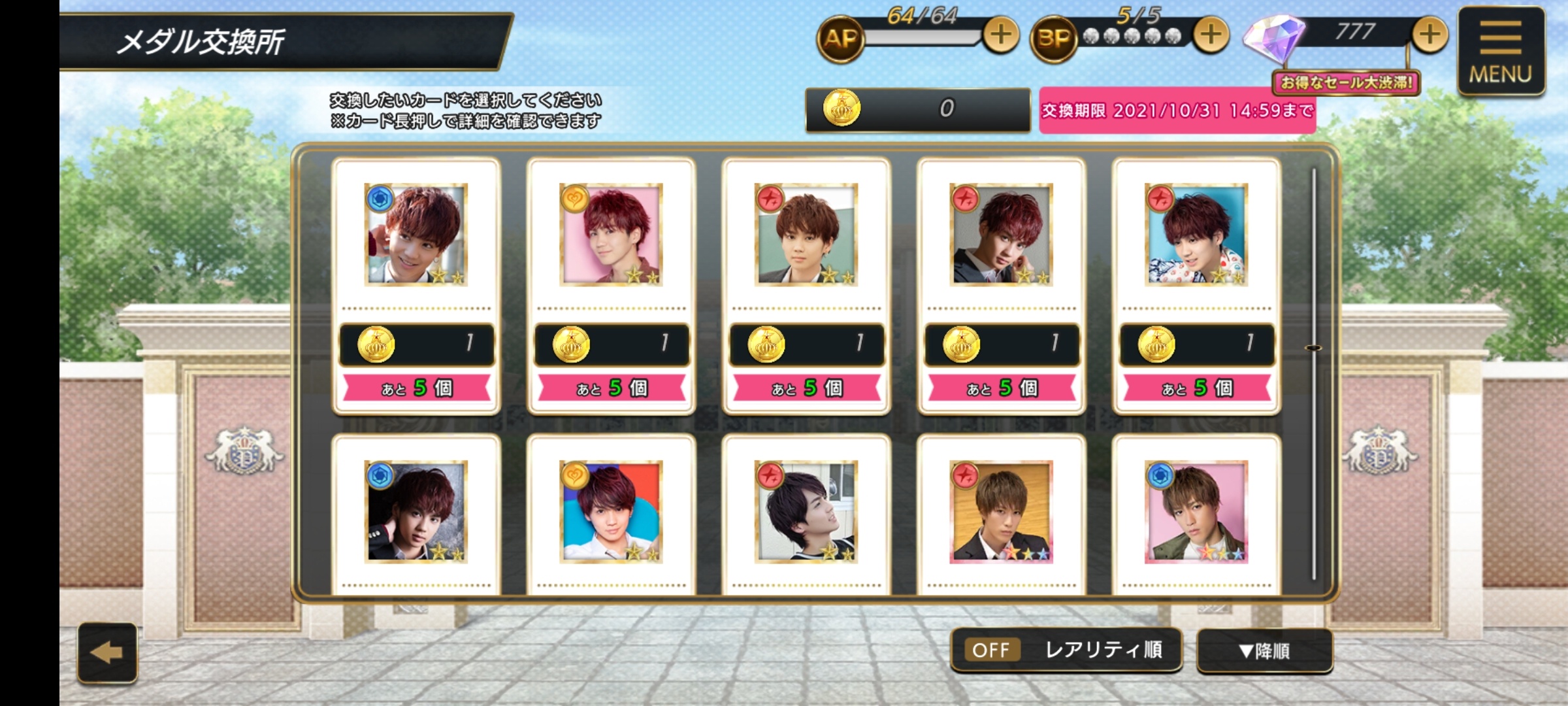The height and width of the screenshot is (706, 1568).
Task: Change sort order via ▼降順 dropdown
Action: pyautogui.click(x=1264, y=651)
